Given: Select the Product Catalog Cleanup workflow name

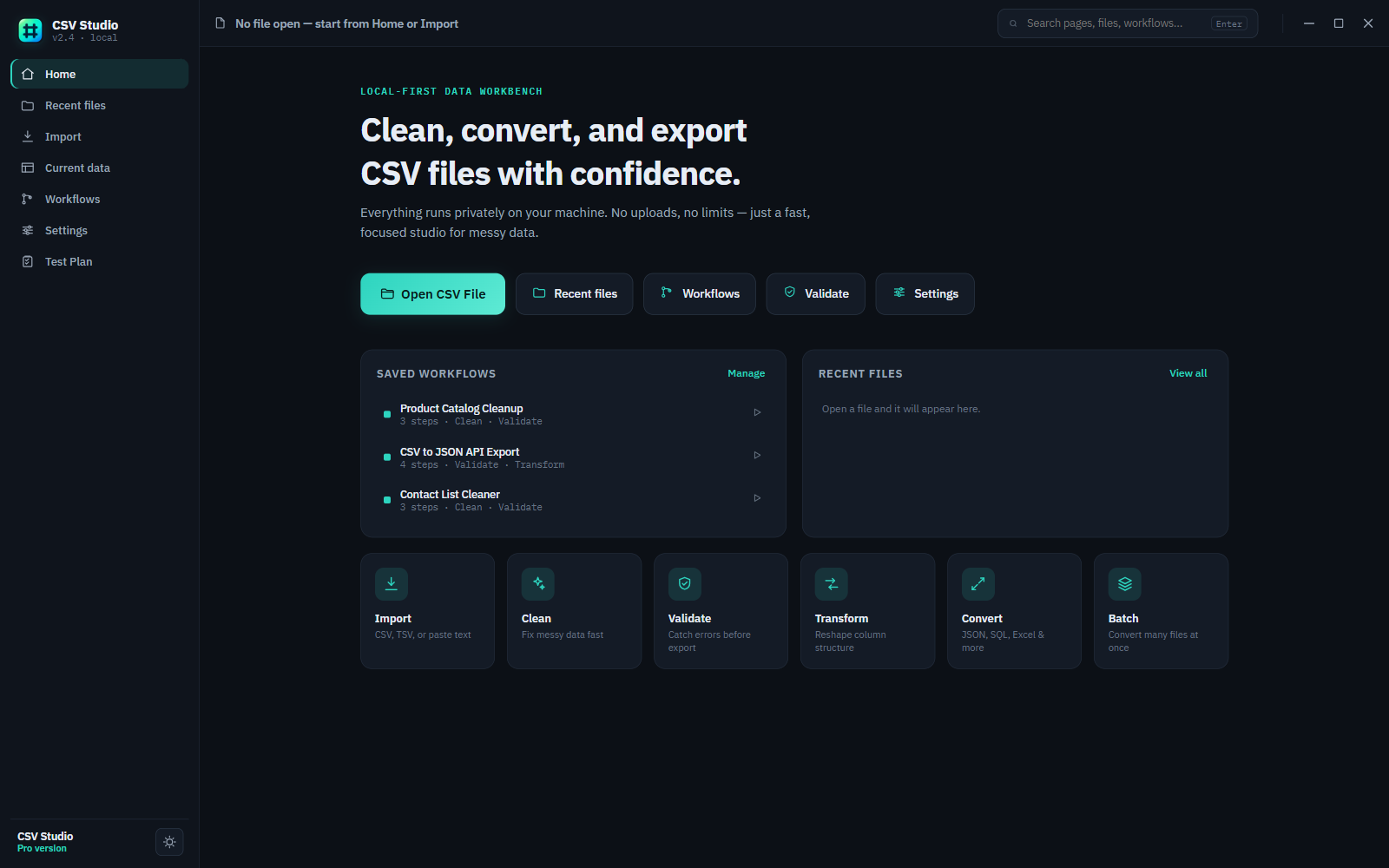Looking at the screenshot, I should click(461, 408).
